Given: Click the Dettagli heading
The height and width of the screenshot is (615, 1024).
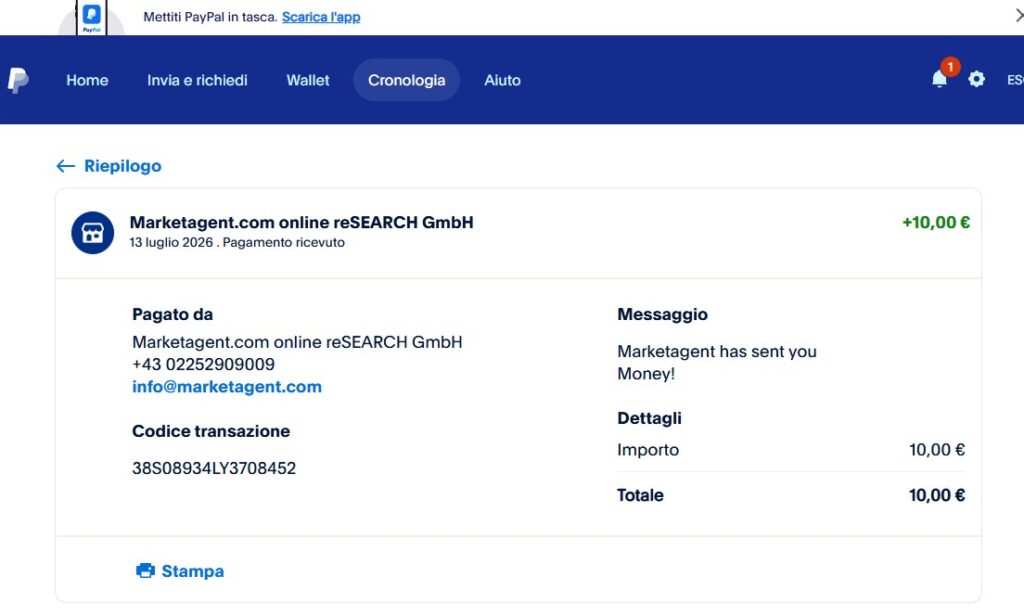Looking at the screenshot, I should click(649, 418).
